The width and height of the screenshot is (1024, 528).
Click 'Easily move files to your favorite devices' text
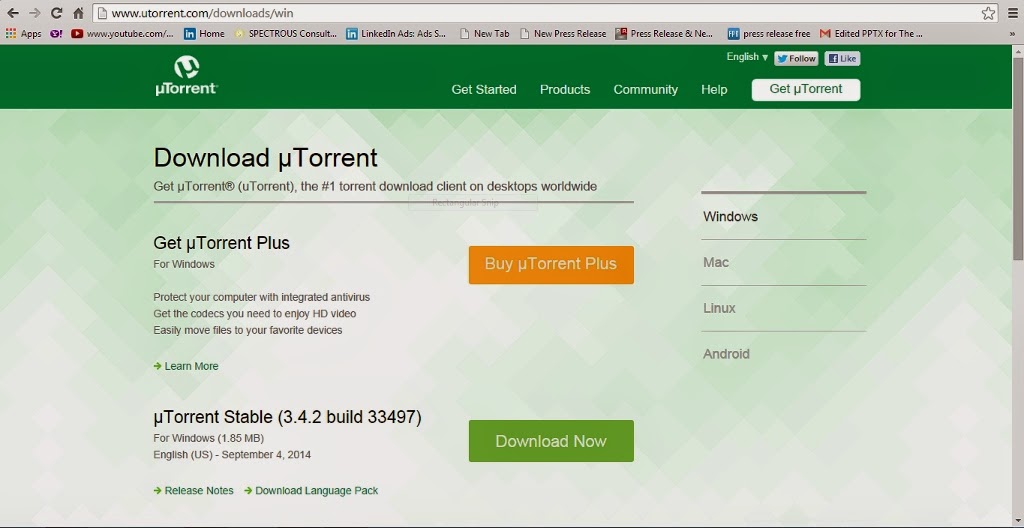248,330
